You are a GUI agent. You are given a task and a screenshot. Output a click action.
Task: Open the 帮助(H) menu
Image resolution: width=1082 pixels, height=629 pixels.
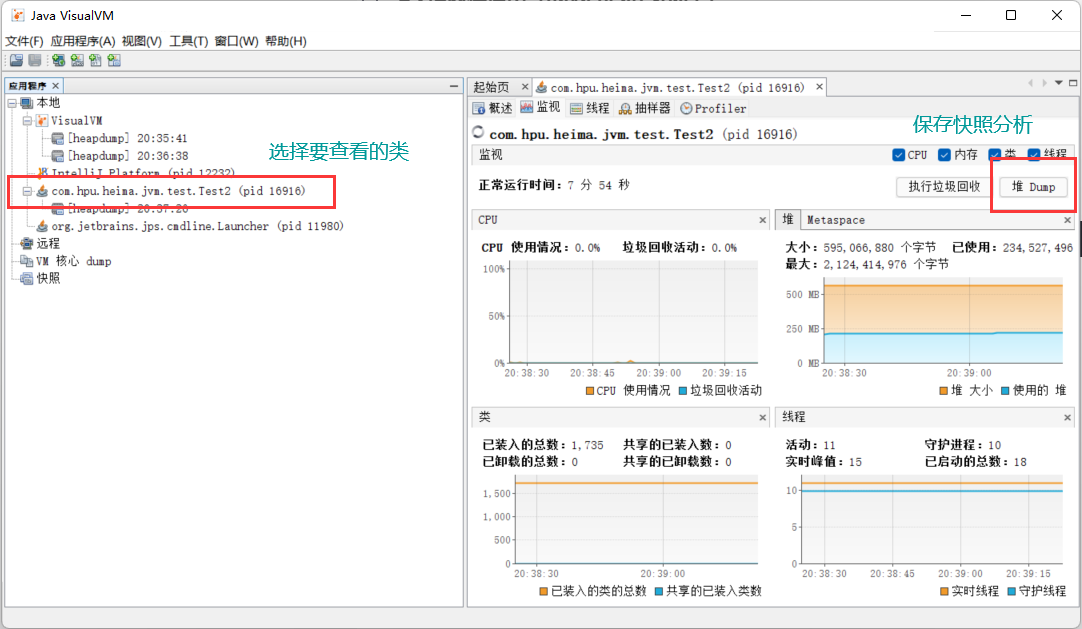point(286,41)
